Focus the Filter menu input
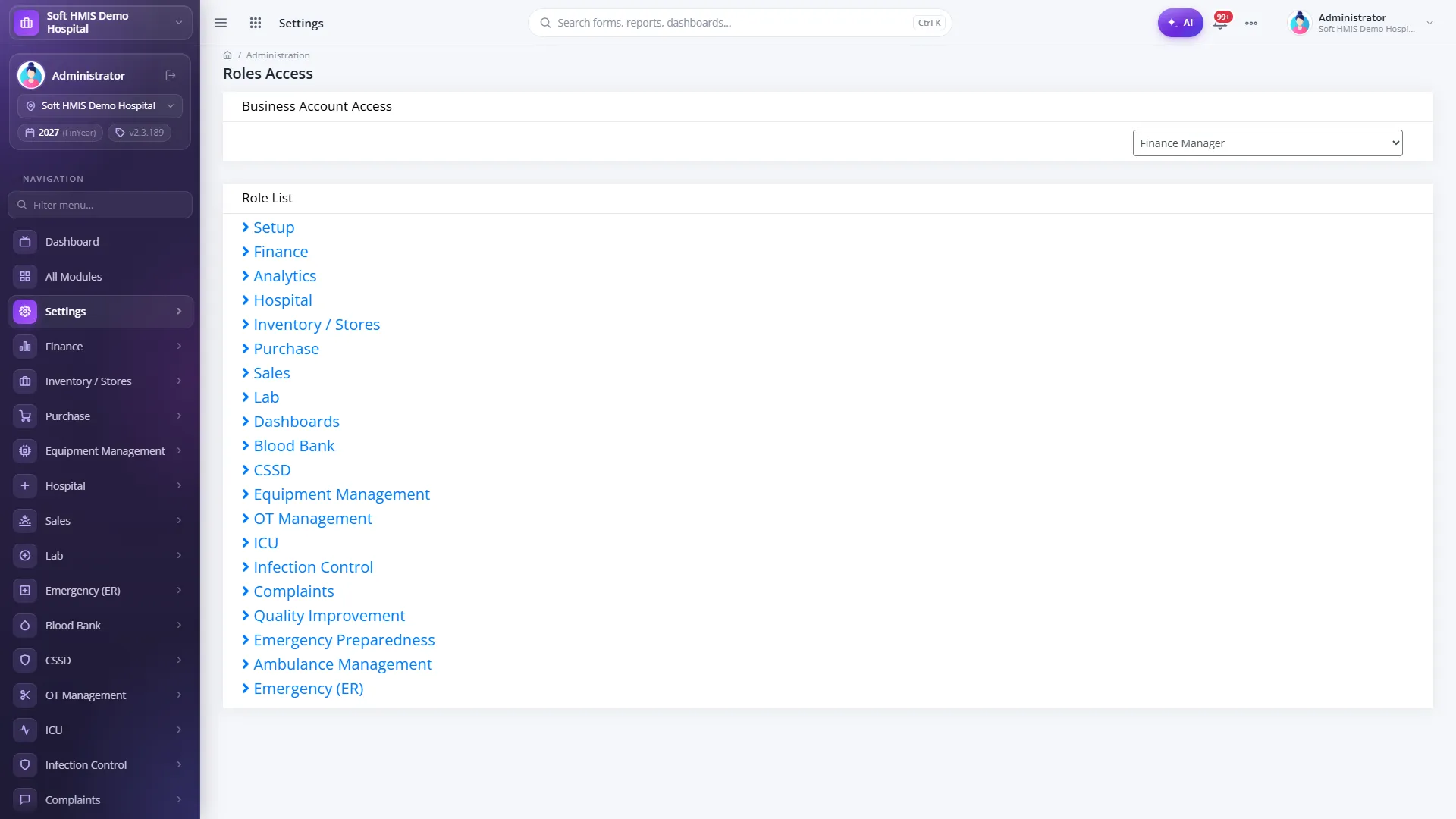 pos(100,205)
